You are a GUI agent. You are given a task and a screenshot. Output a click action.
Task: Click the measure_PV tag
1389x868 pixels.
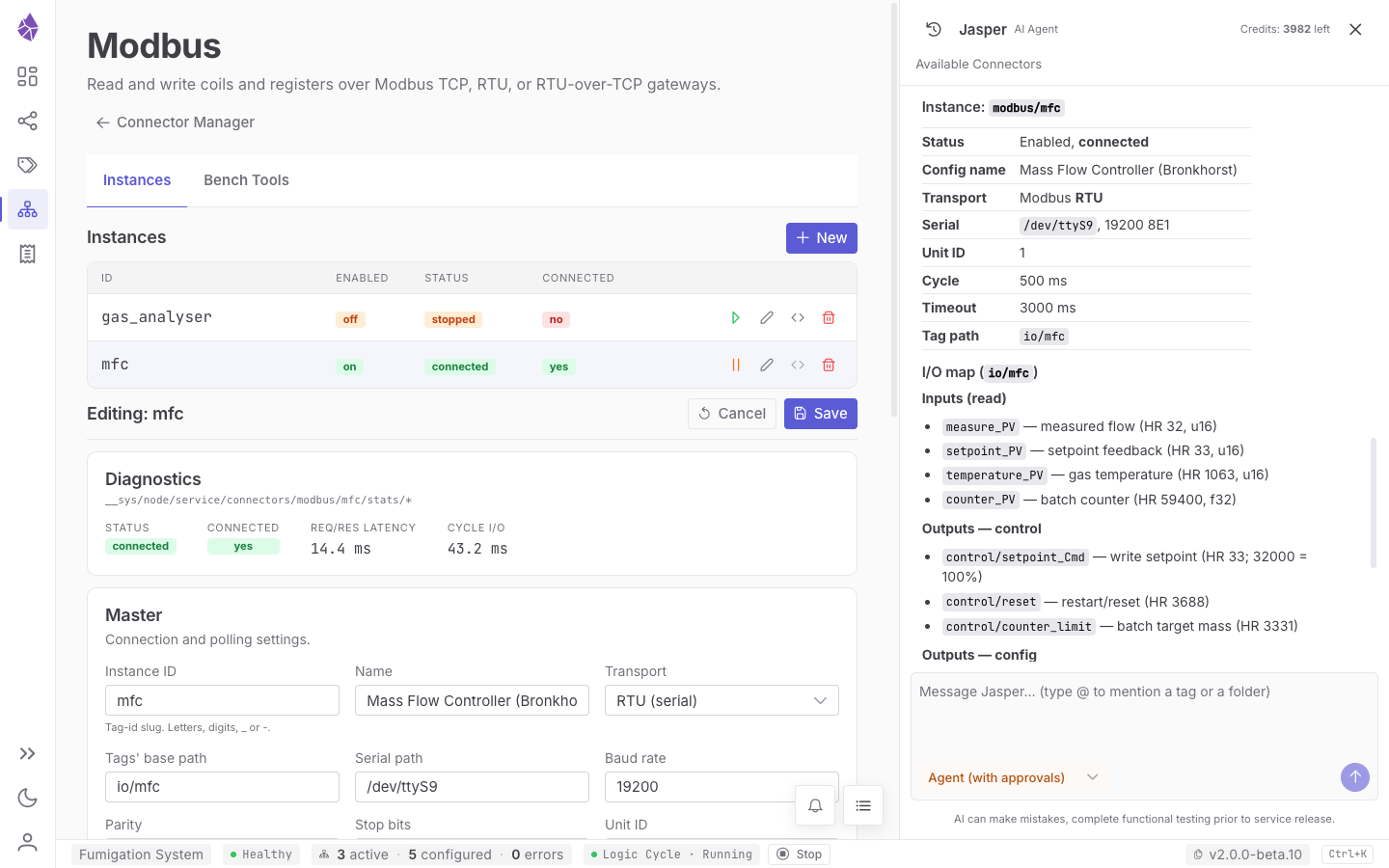click(981, 427)
